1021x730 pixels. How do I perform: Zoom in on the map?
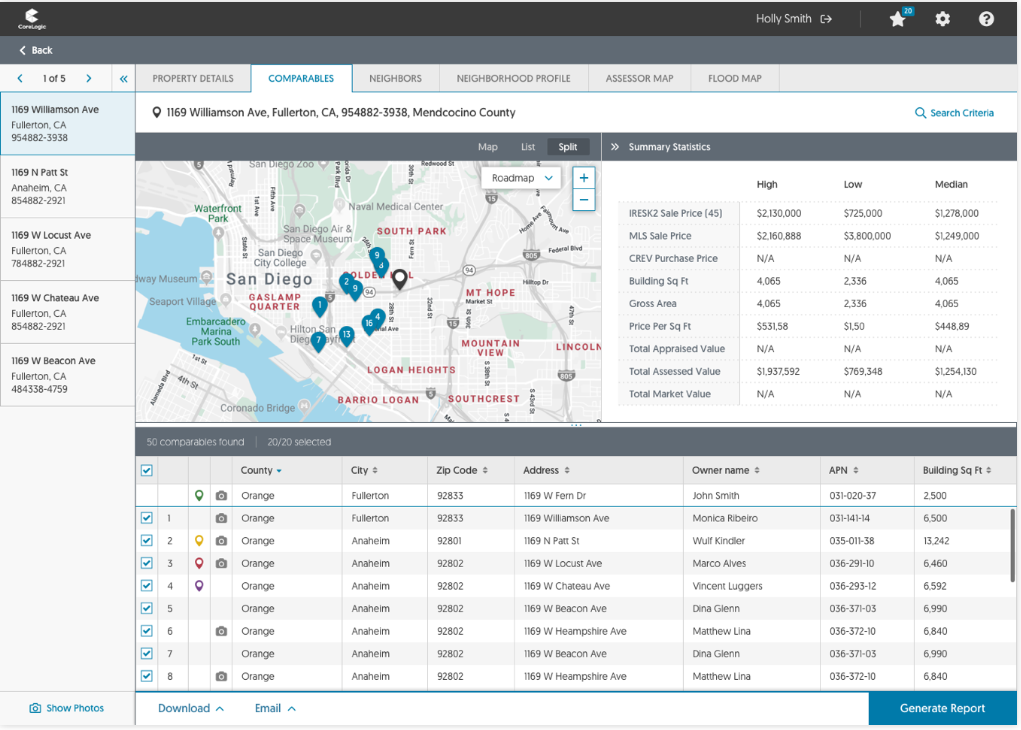[x=584, y=178]
